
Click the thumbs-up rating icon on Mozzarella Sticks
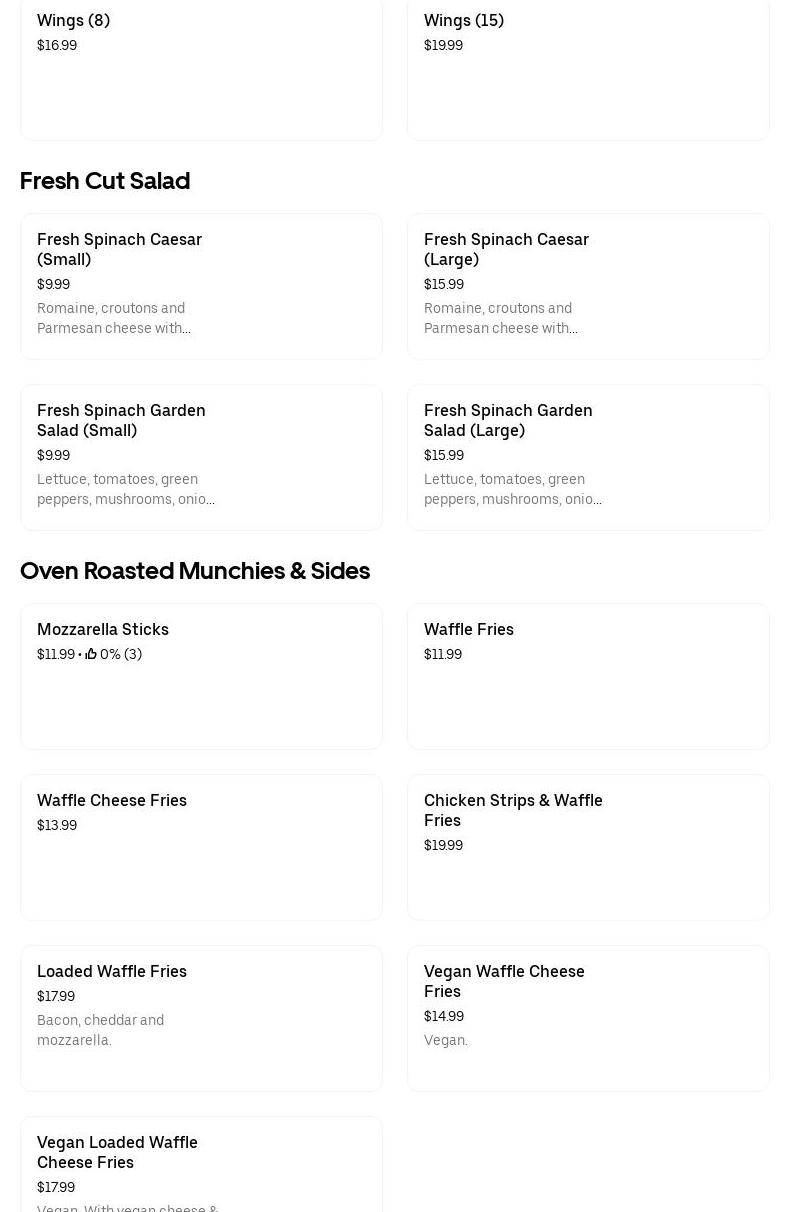point(91,654)
